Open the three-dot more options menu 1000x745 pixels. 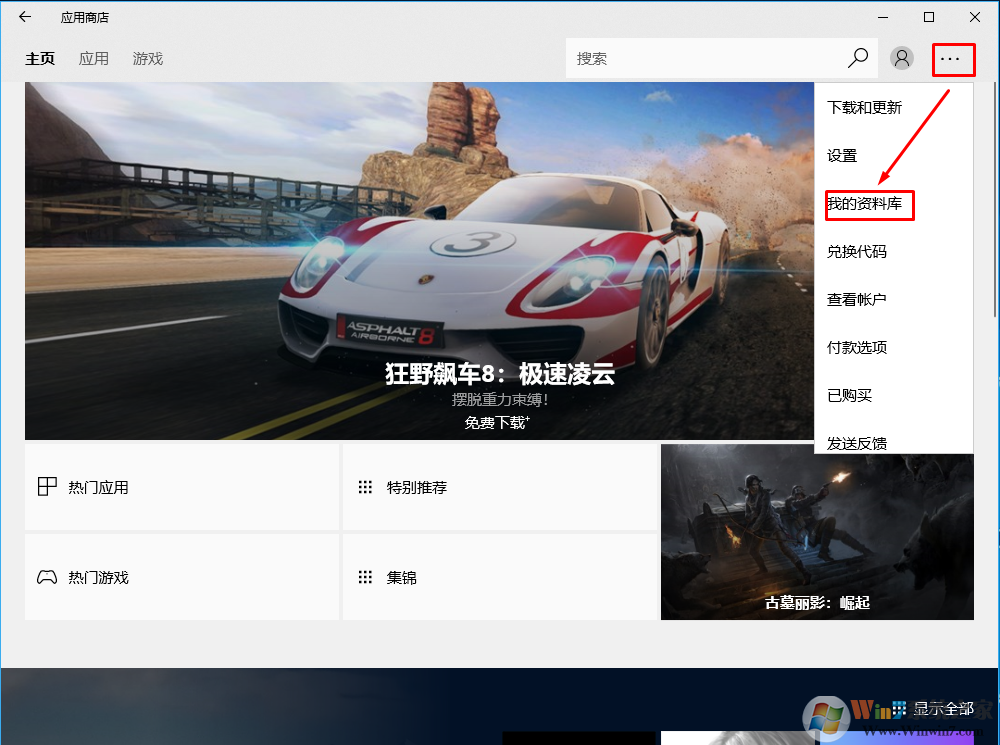tap(950, 59)
